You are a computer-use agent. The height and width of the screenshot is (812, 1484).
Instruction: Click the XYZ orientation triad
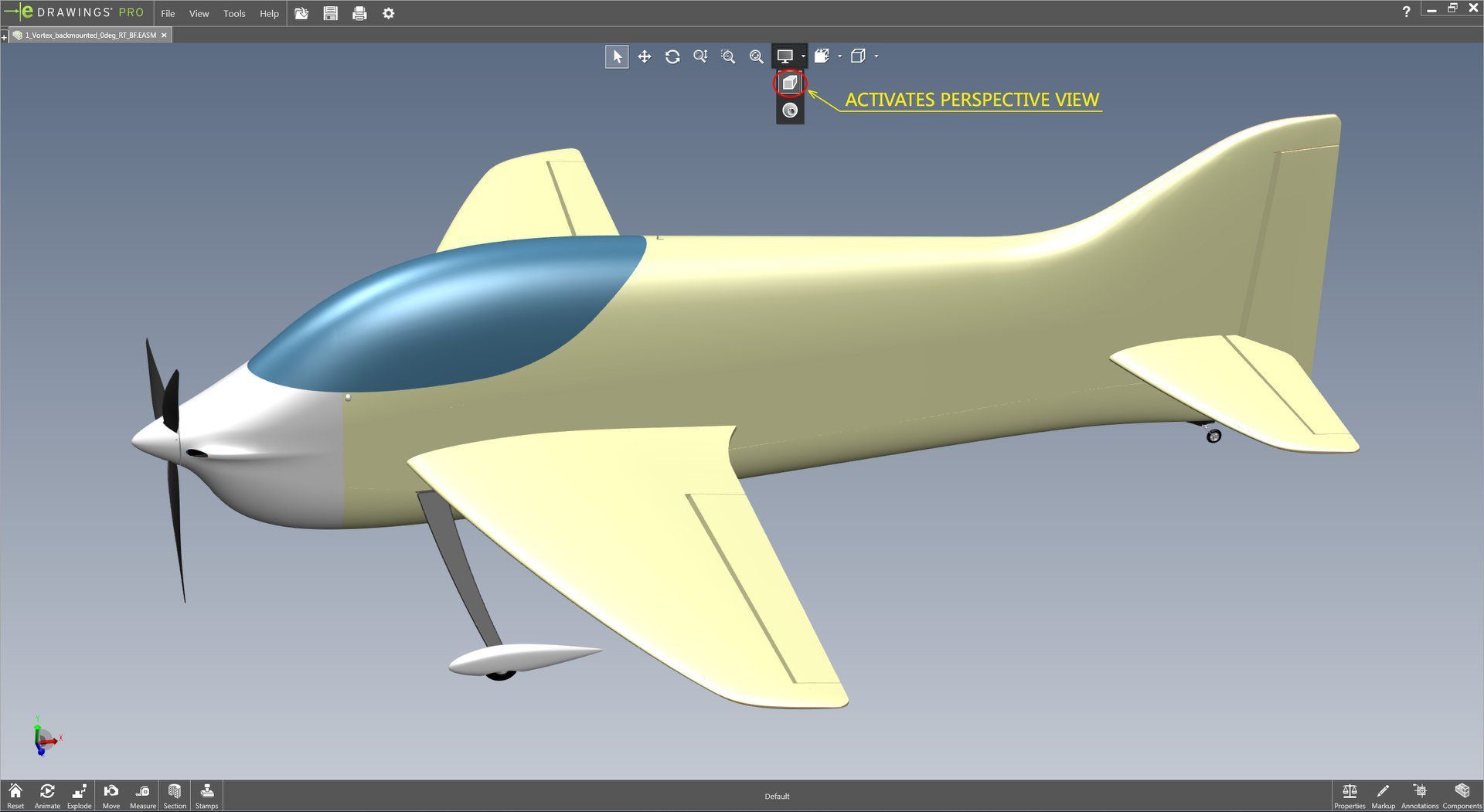(x=44, y=739)
